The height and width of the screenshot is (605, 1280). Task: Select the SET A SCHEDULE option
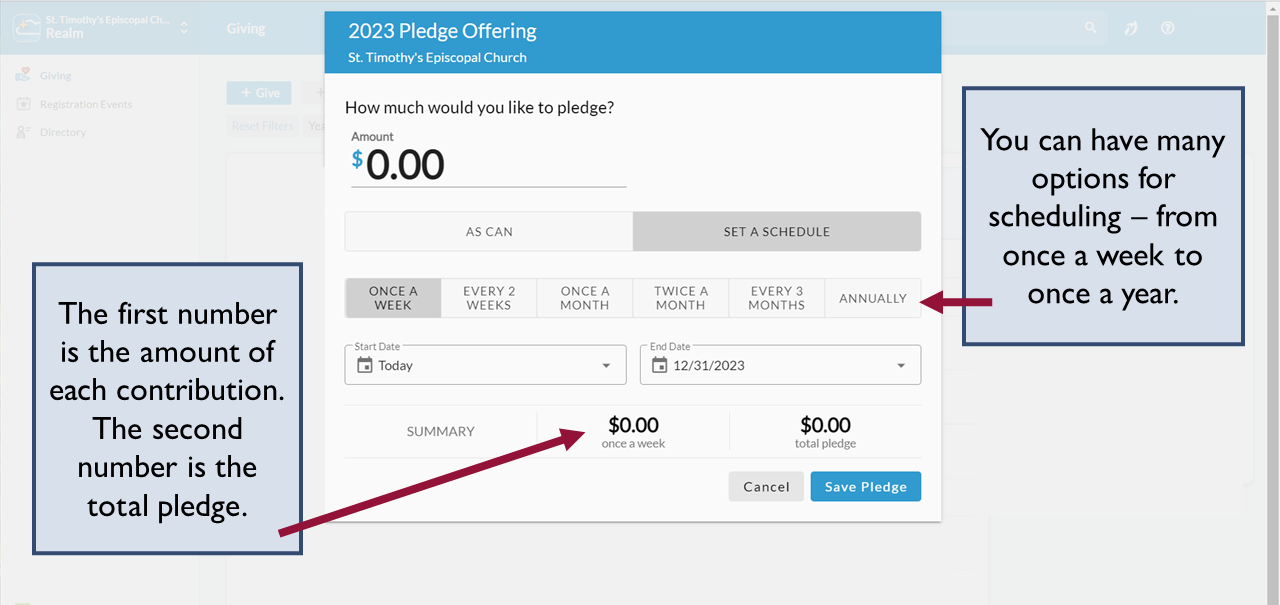coord(776,231)
